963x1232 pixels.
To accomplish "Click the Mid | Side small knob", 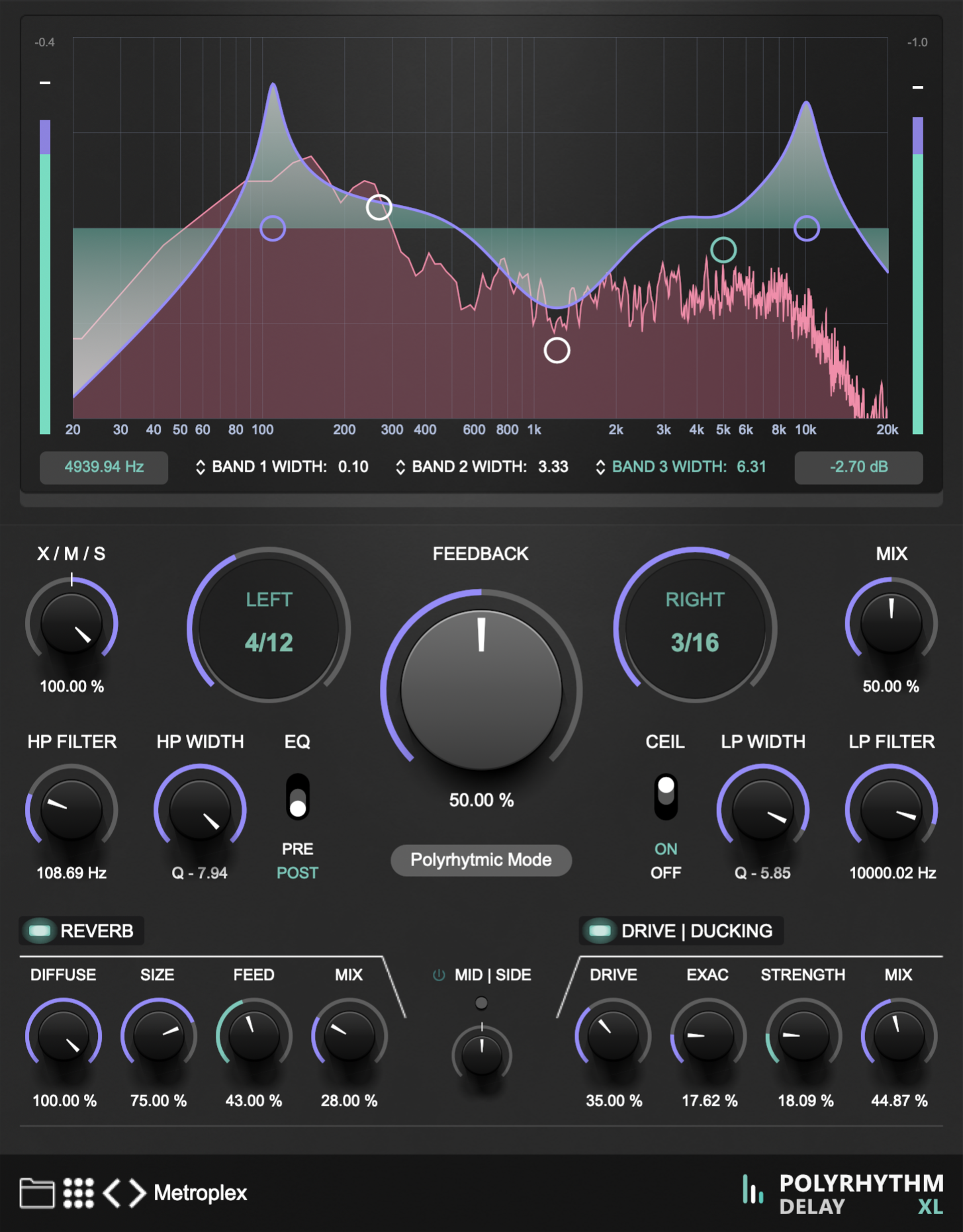I will (x=482, y=1054).
